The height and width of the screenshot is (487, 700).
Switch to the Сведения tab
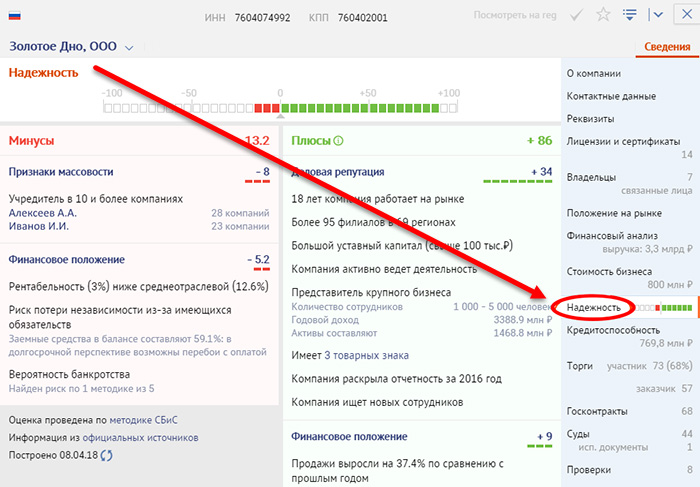[x=667, y=47]
